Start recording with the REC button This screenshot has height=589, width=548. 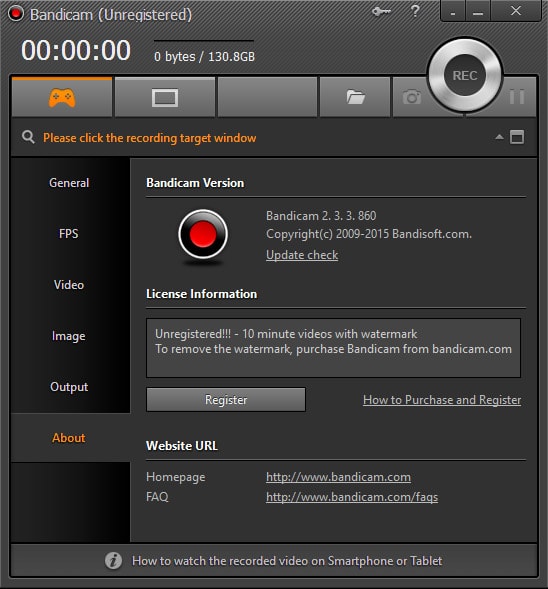pyautogui.click(x=465, y=75)
